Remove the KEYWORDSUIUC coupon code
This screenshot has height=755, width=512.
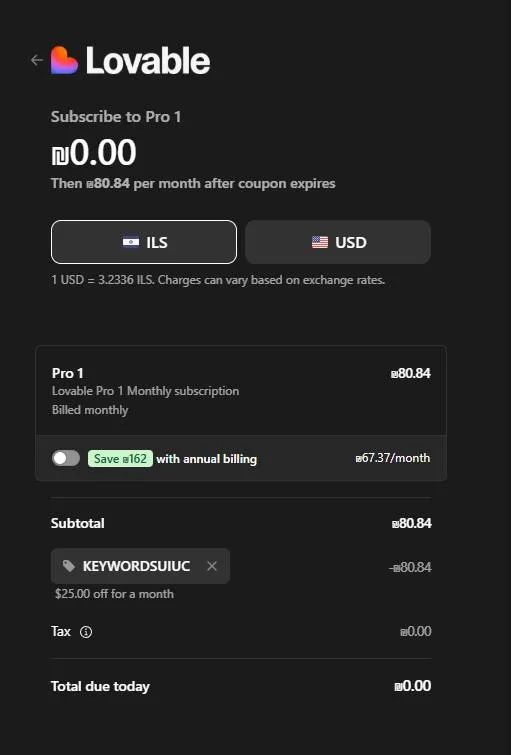click(x=212, y=566)
